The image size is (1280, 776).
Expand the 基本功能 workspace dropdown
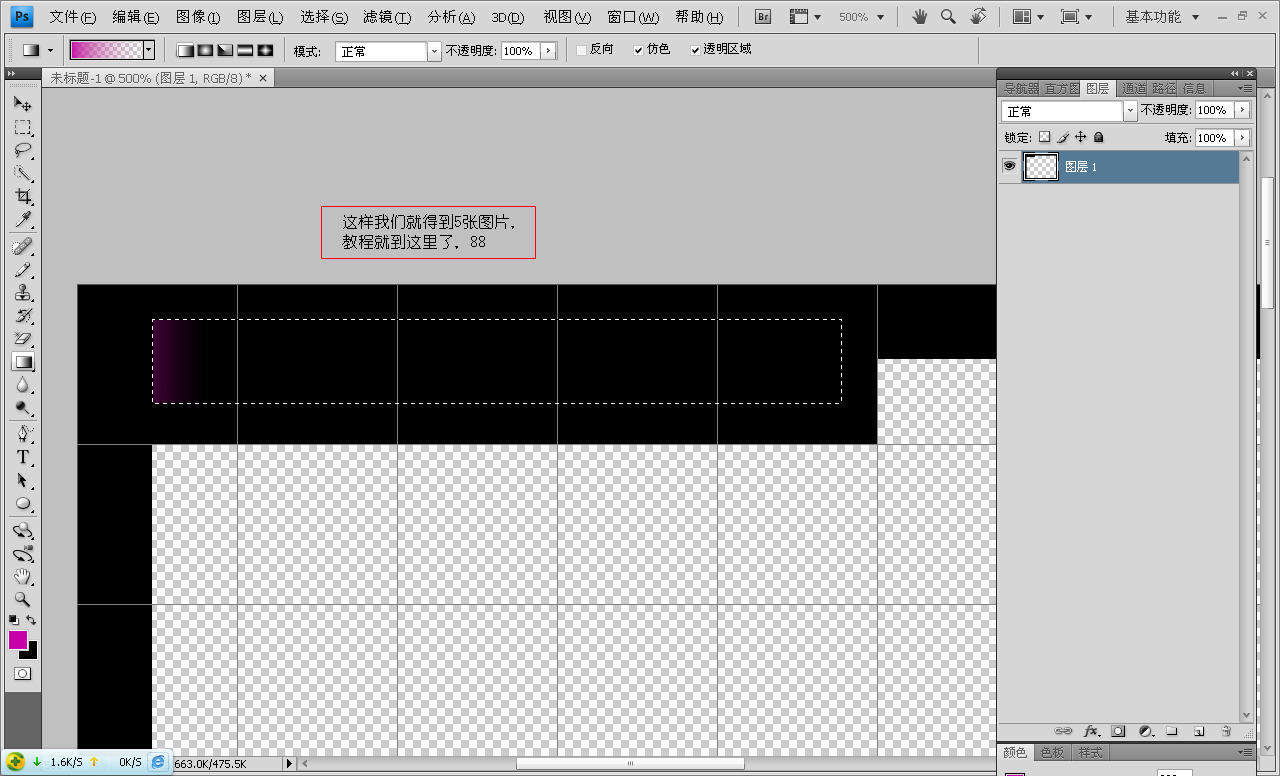pyautogui.click(x=1162, y=17)
